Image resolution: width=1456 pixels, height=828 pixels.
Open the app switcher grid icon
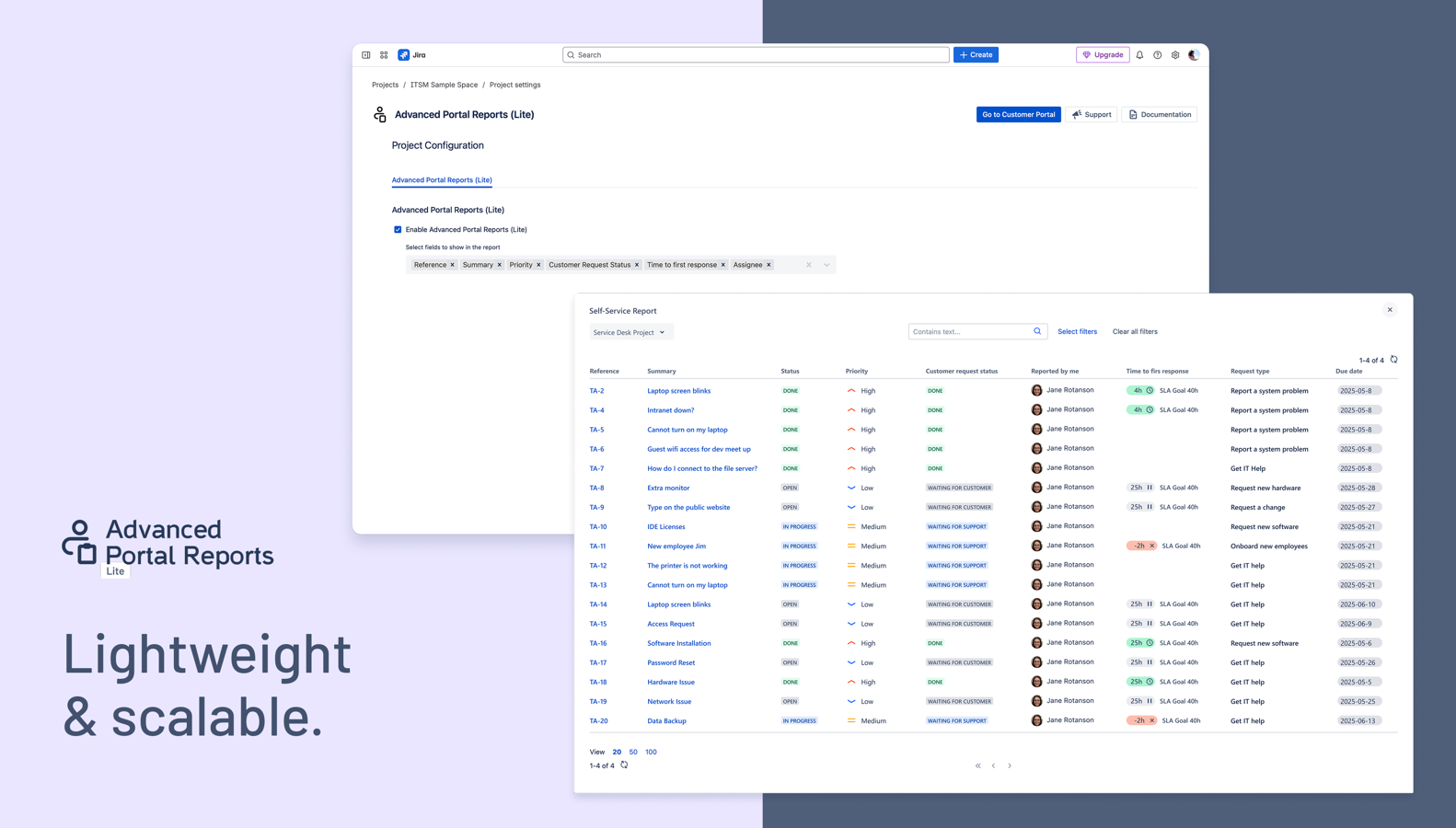(x=384, y=55)
